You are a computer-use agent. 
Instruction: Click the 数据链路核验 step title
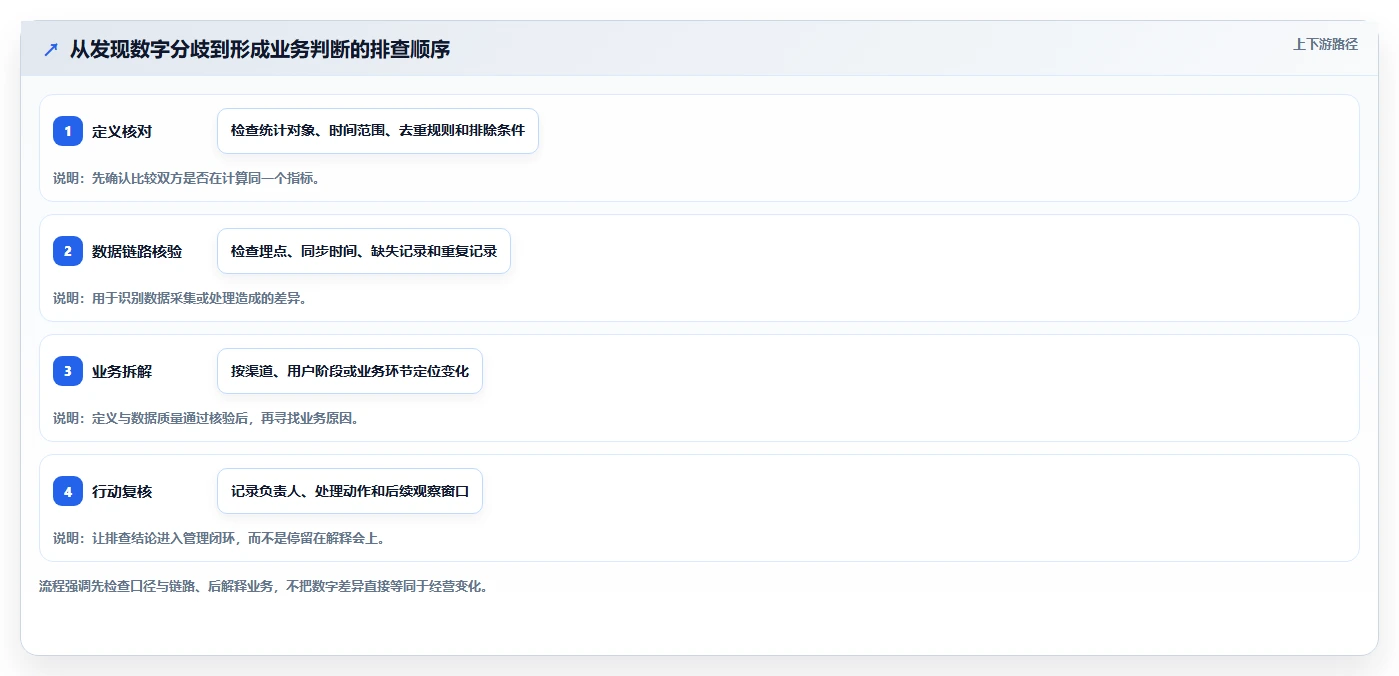pos(137,251)
